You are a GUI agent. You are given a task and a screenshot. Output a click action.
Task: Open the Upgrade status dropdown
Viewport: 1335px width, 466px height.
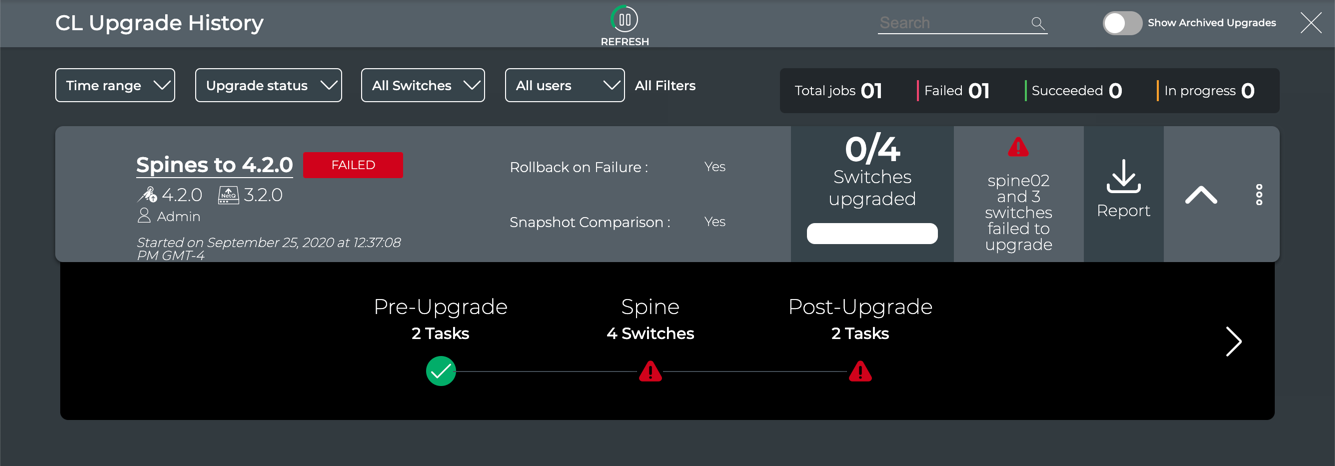[268, 86]
